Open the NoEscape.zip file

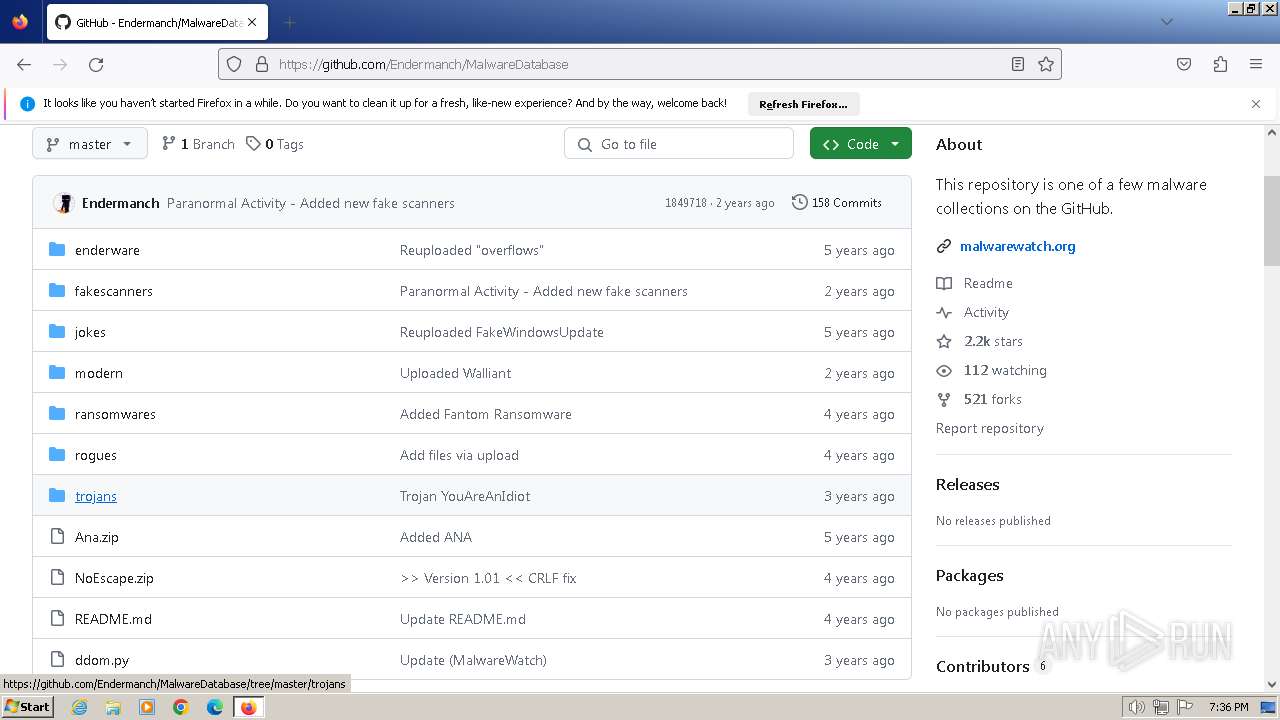(x=114, y=578)
